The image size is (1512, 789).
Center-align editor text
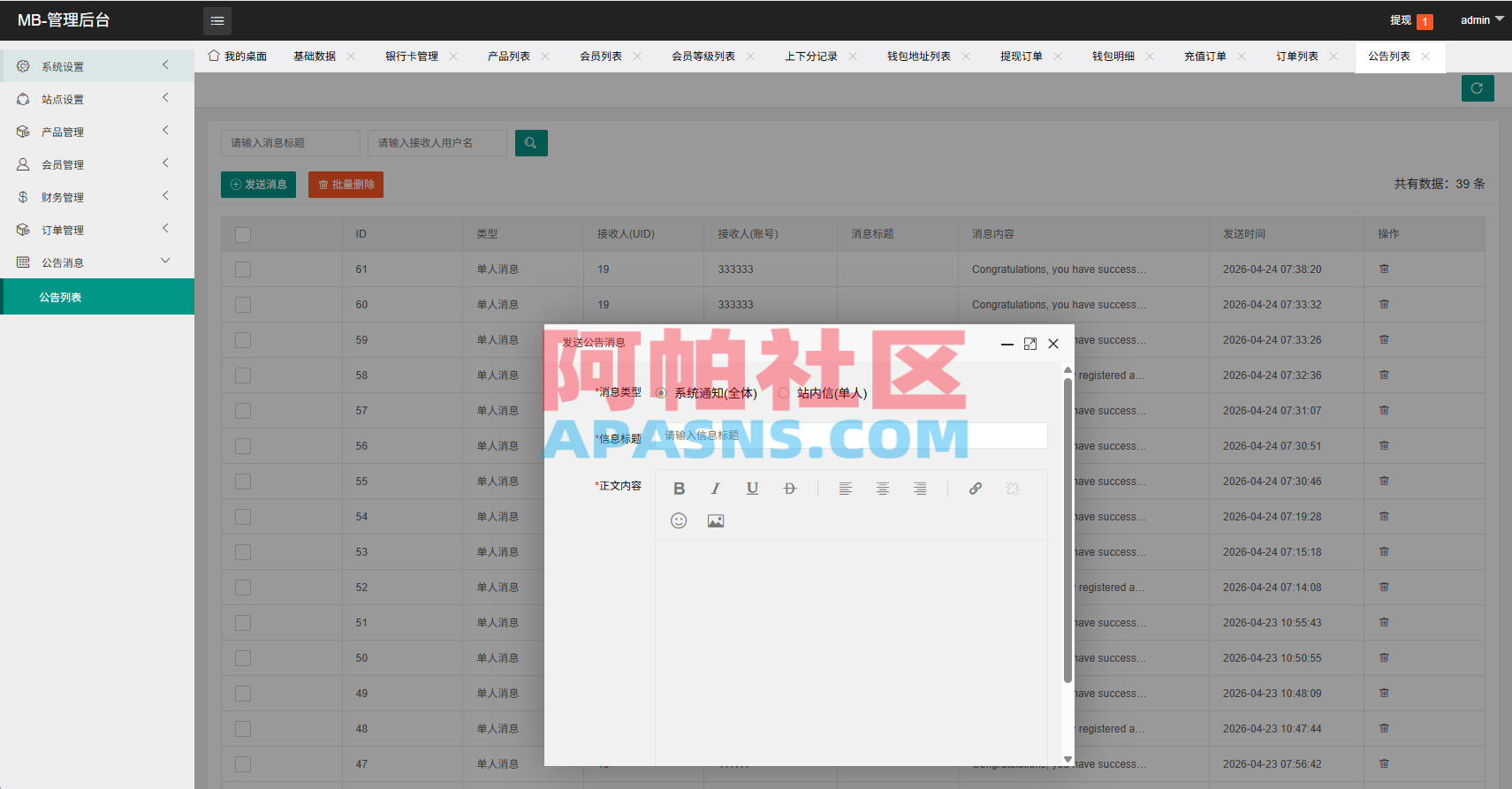point(883,489)
